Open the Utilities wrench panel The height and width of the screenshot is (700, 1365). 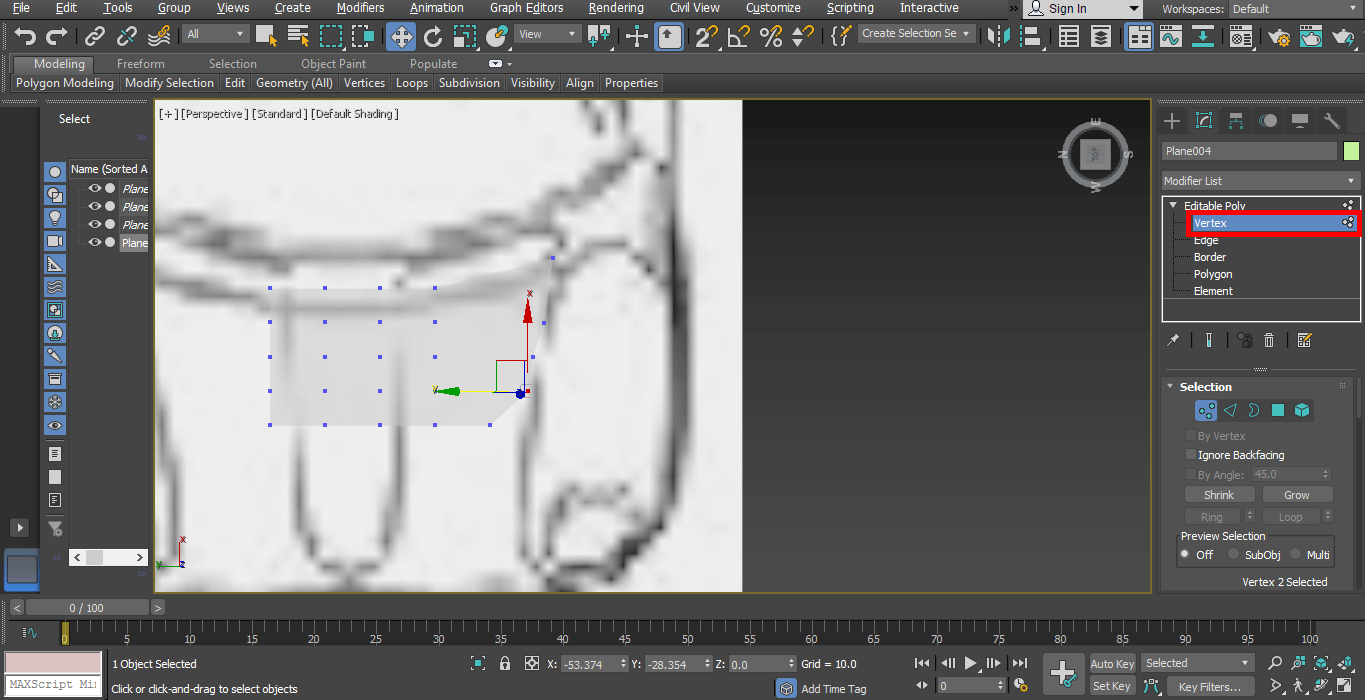[x=1333, y=121]
